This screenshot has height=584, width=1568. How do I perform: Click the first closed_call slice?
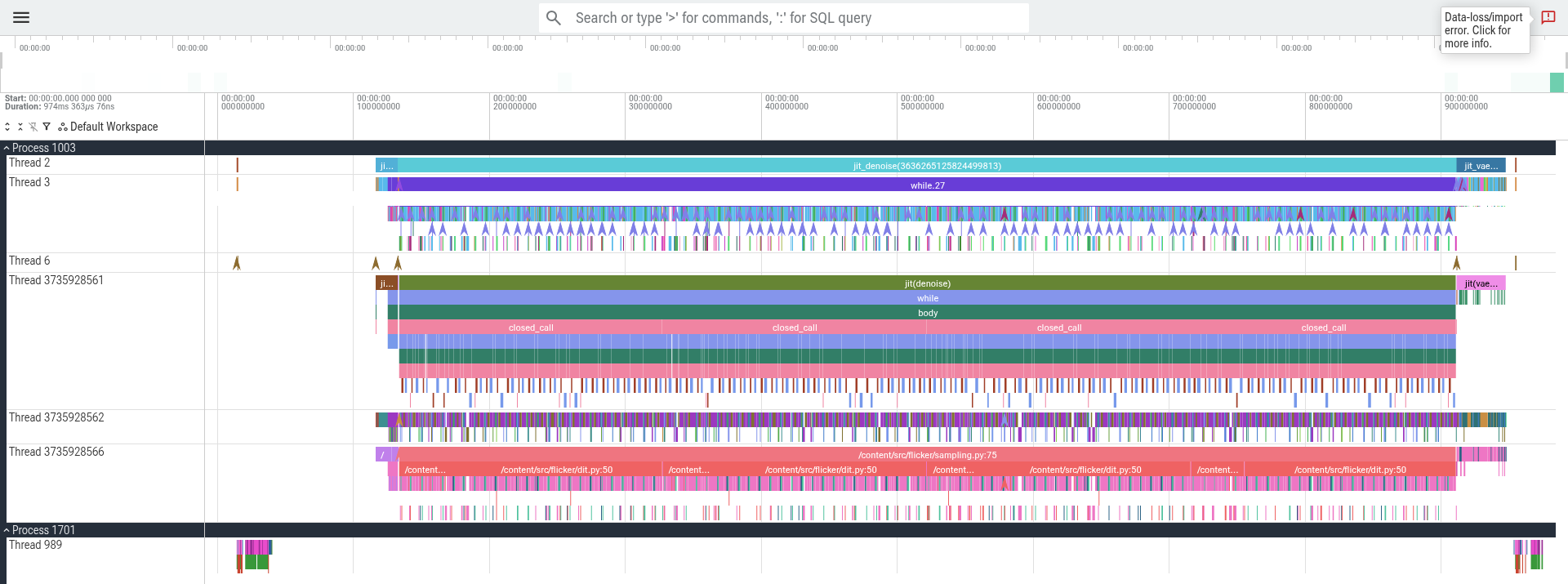531,328
